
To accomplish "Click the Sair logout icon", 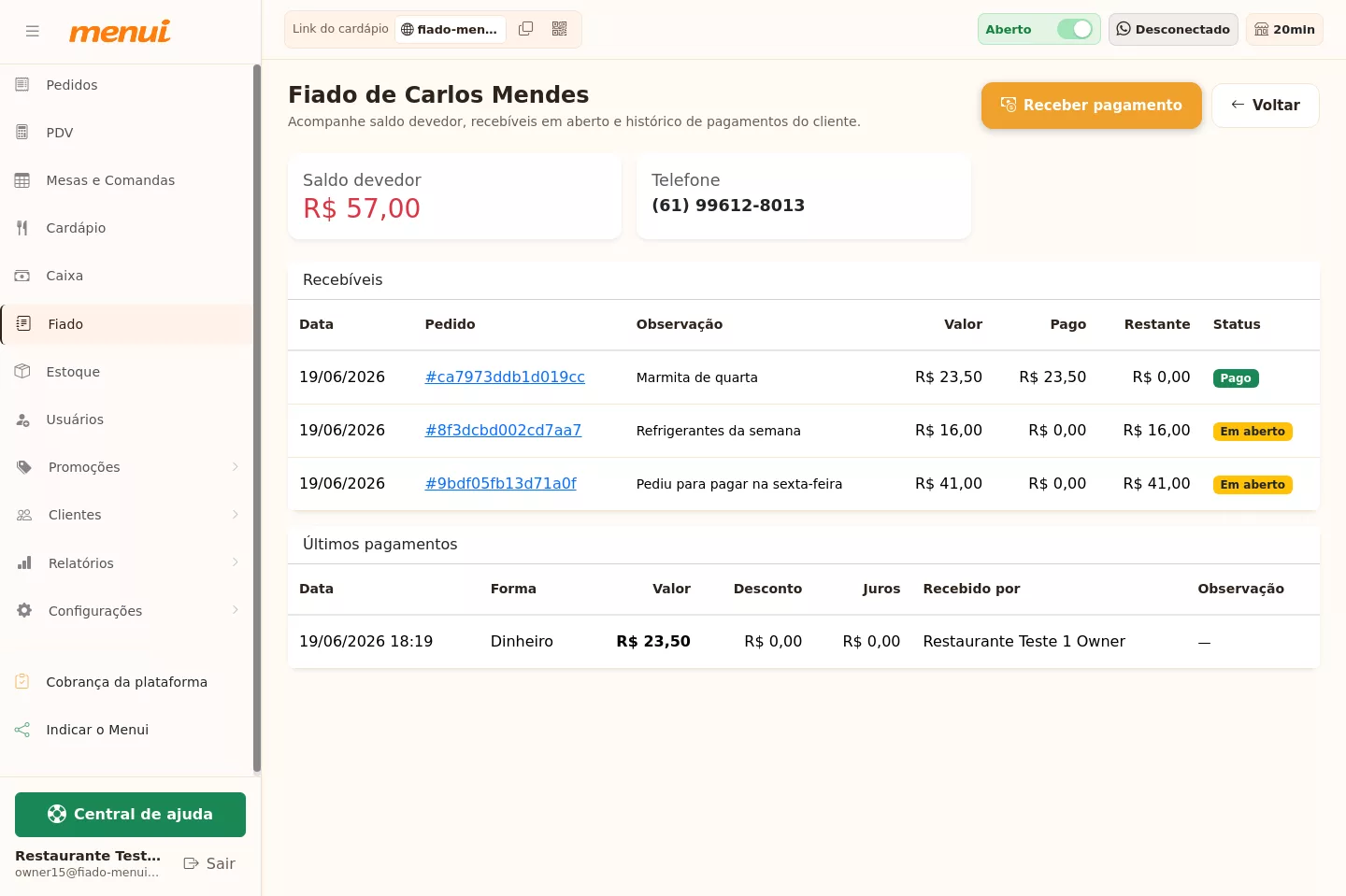I will point(192,863).
